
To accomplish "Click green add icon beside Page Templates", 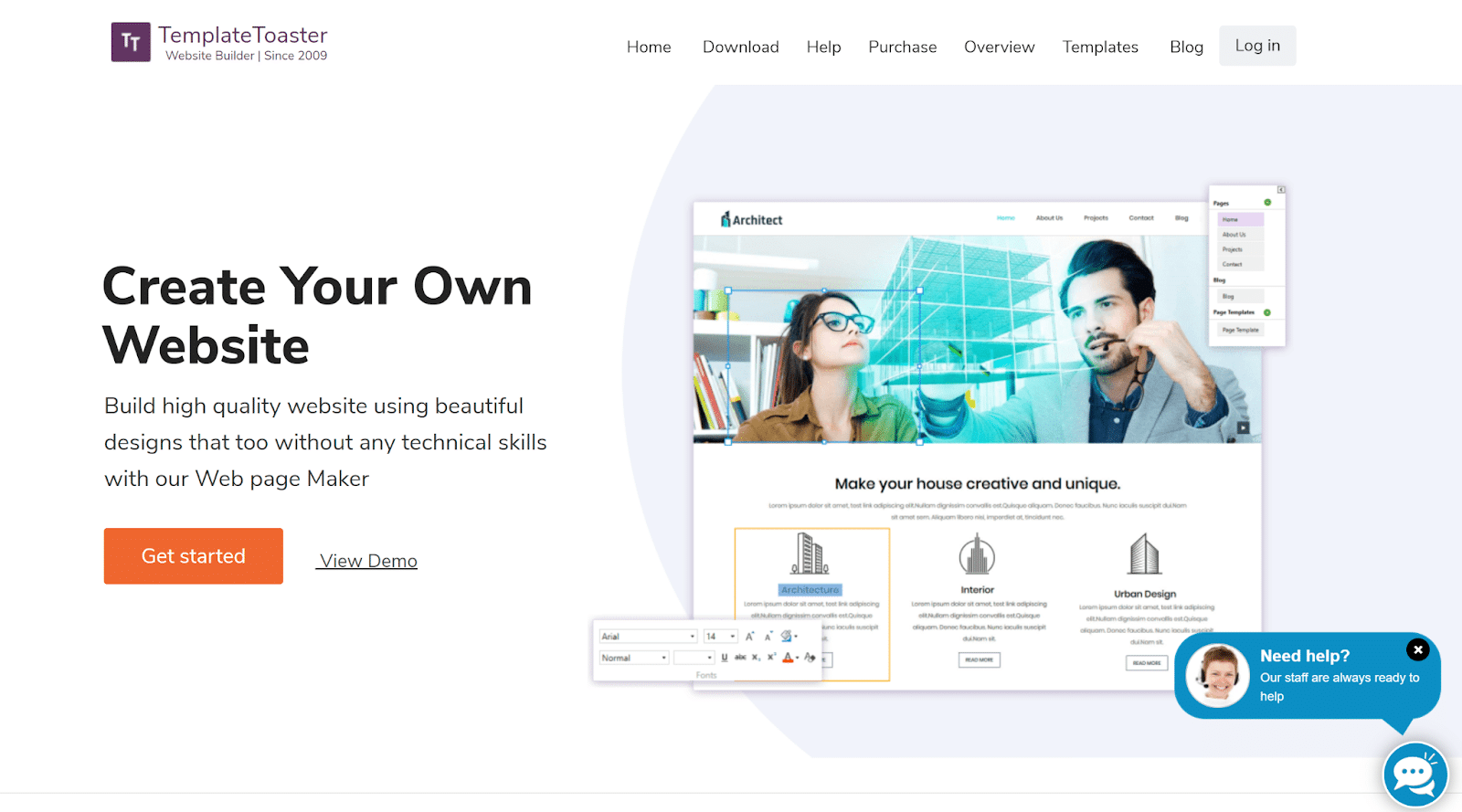I will [x=1267, y=312].
